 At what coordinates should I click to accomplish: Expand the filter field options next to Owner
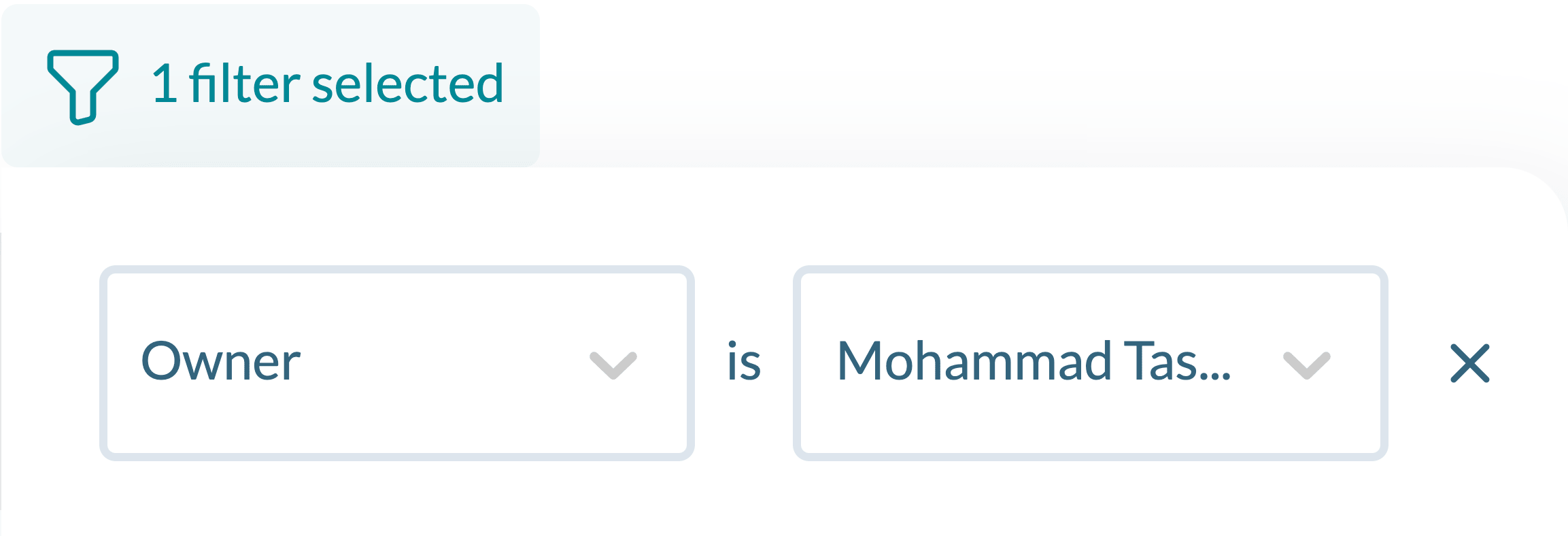point(613,365)
